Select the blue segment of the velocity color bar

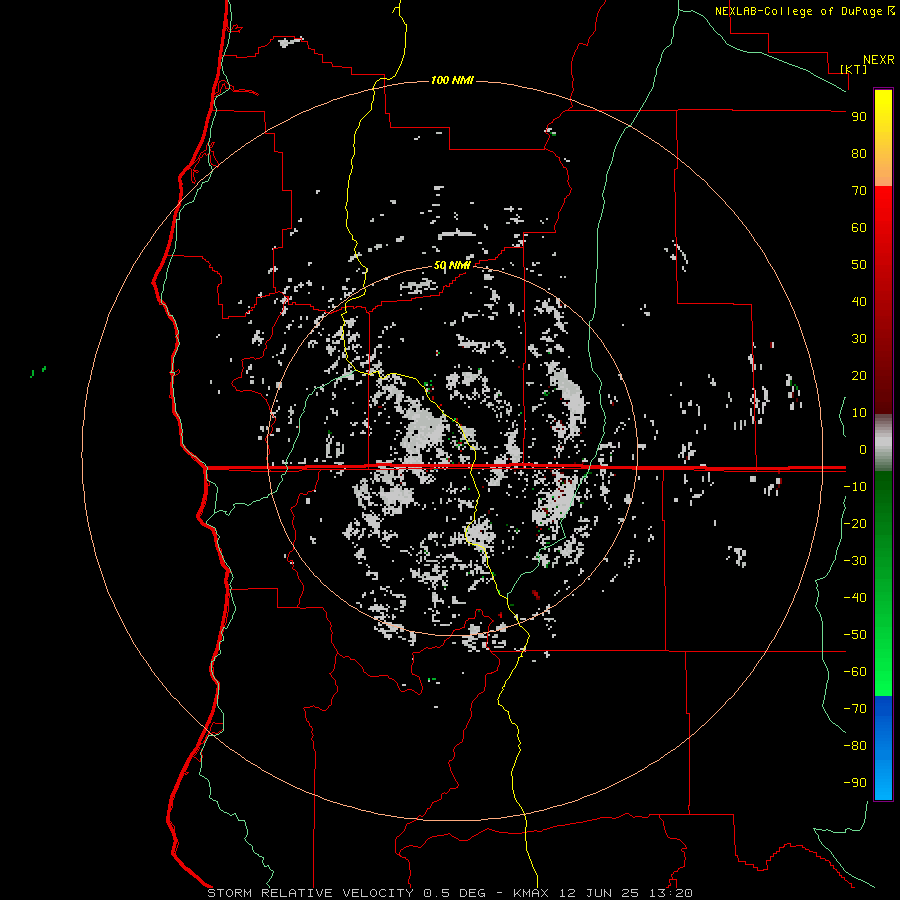coord(883,748)
